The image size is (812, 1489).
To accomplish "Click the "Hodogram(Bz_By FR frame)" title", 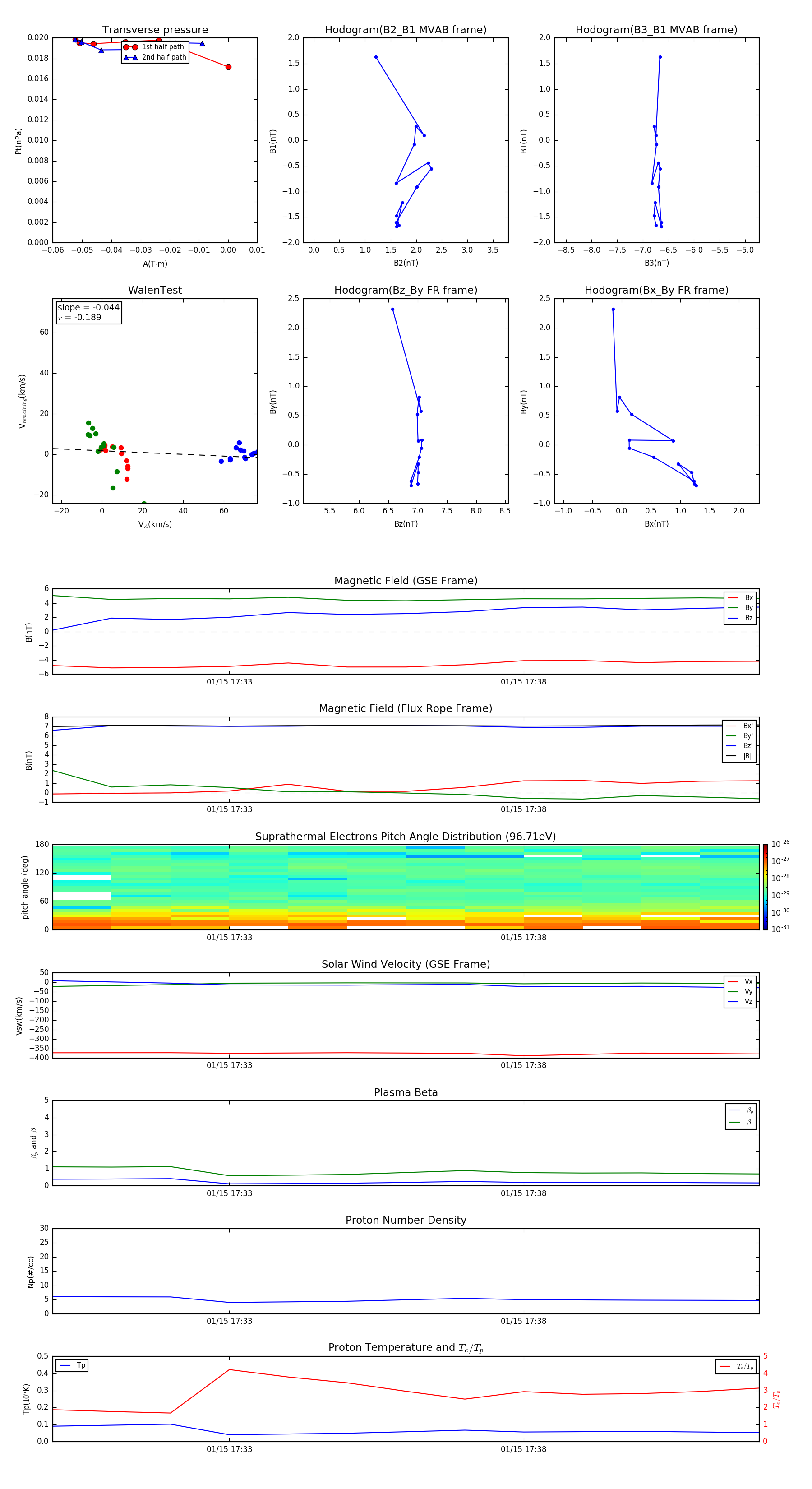I will point(405,290).
